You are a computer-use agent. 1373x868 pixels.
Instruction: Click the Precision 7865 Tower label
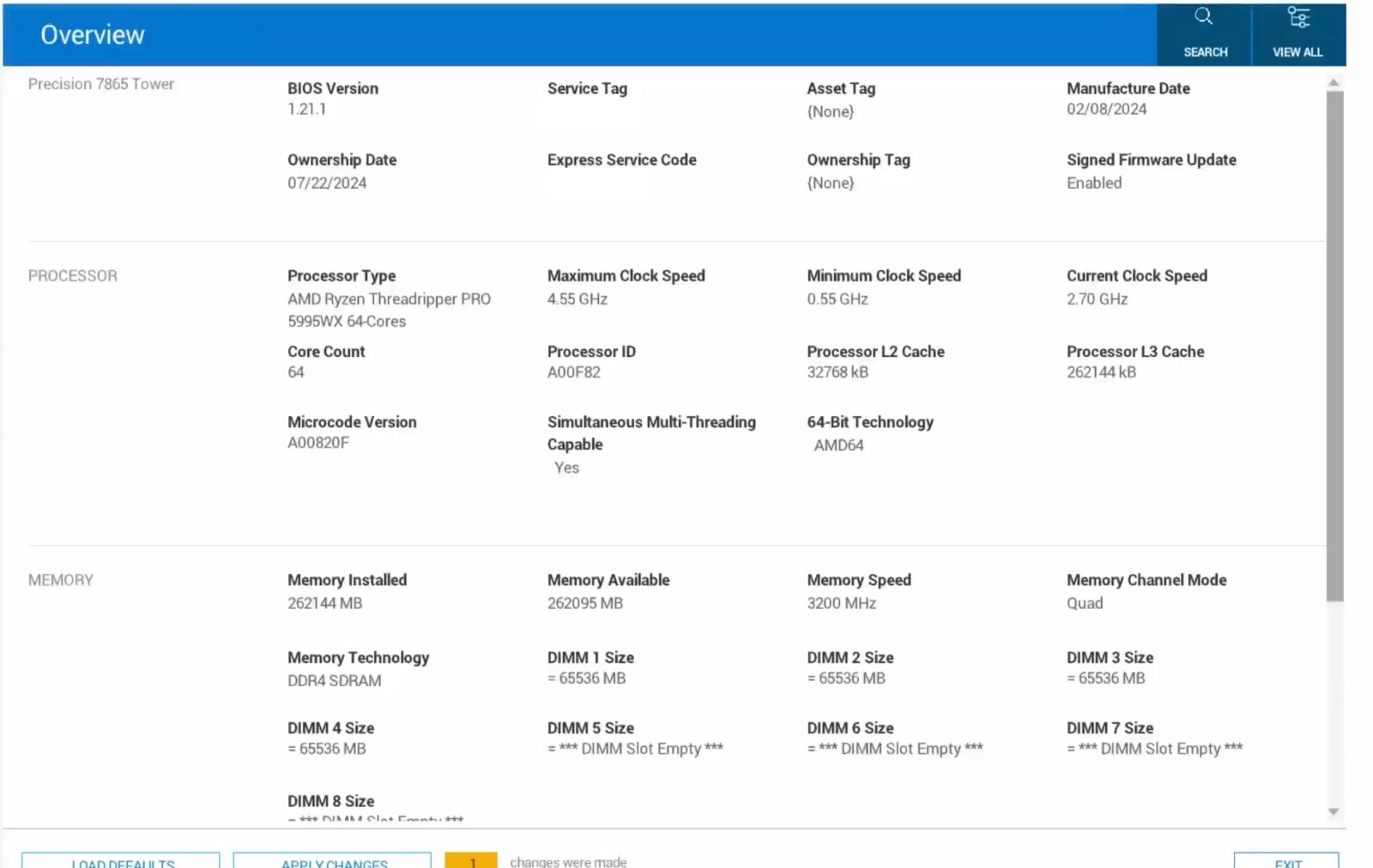[101, 84]
